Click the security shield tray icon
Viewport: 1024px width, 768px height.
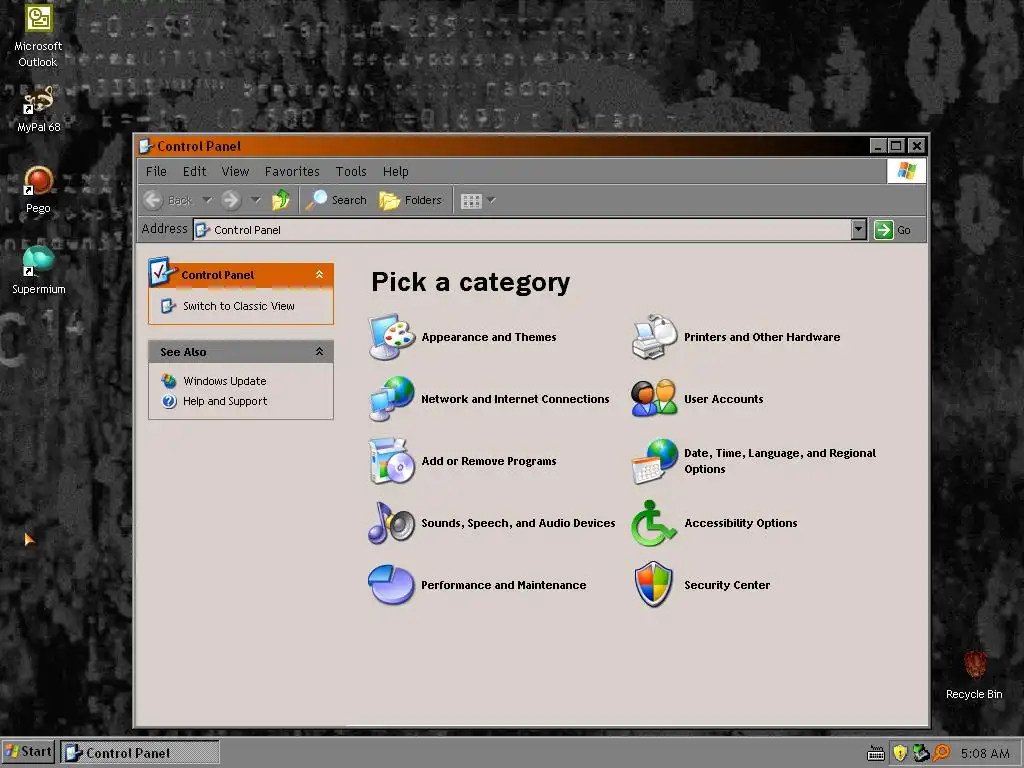(900, 753)
